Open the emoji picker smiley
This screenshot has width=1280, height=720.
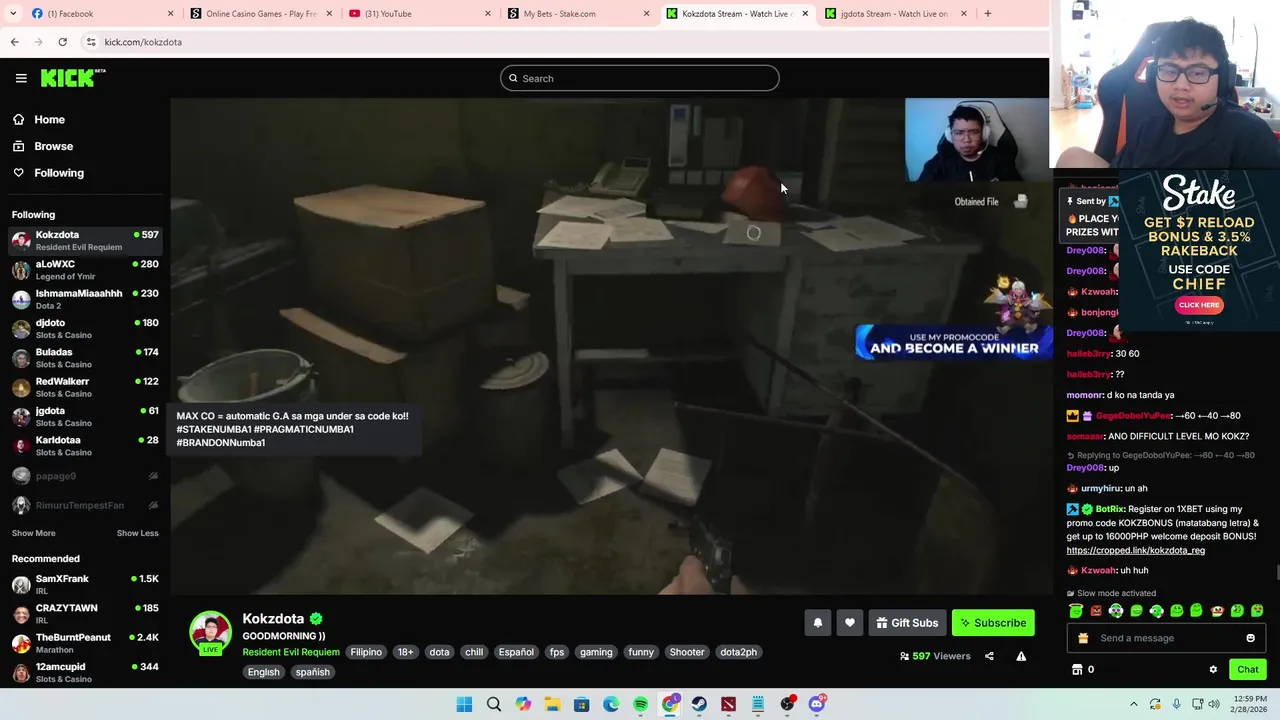tap(1250, 638)
